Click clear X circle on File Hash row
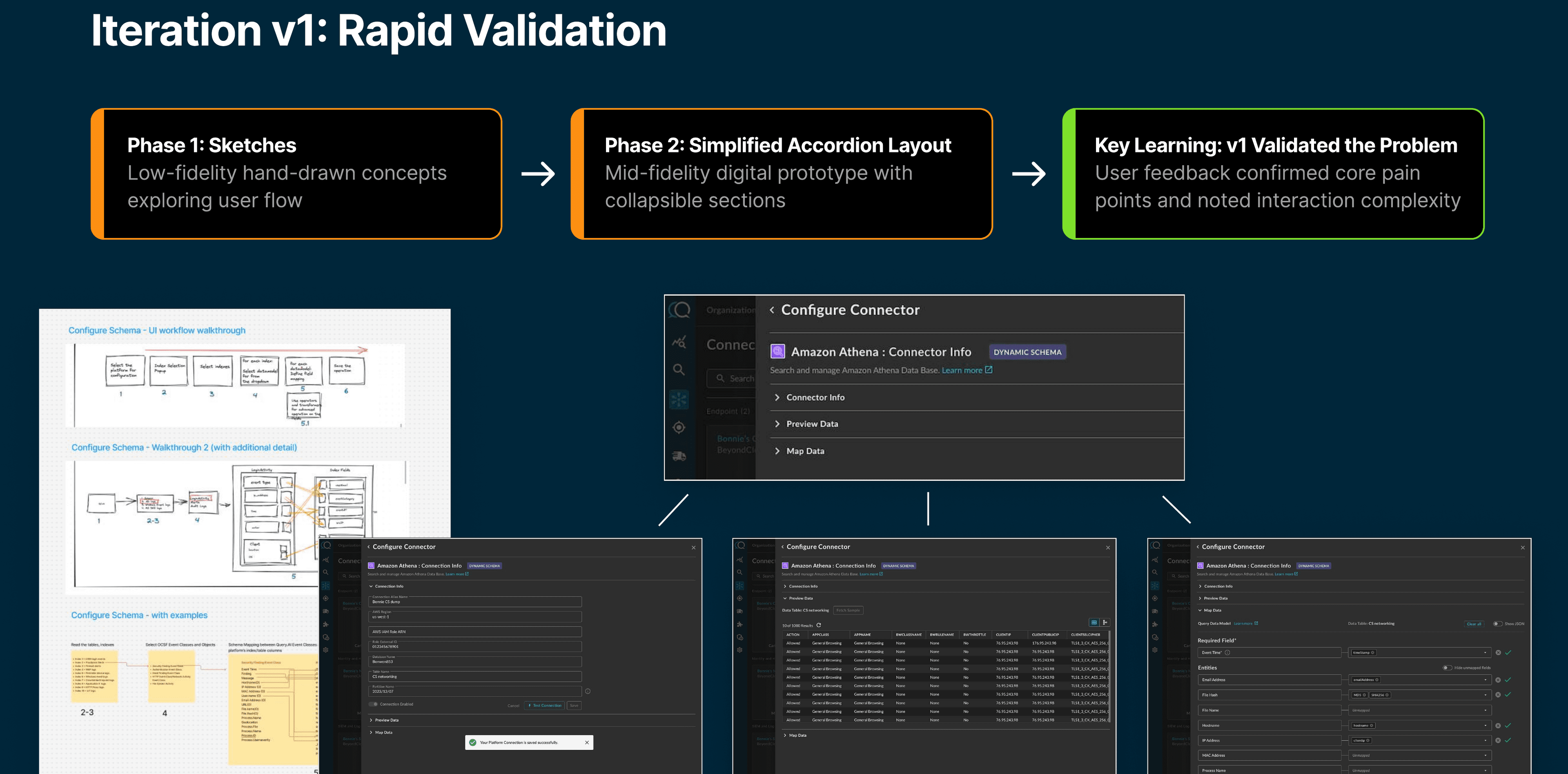 (x=1498, y=695)
